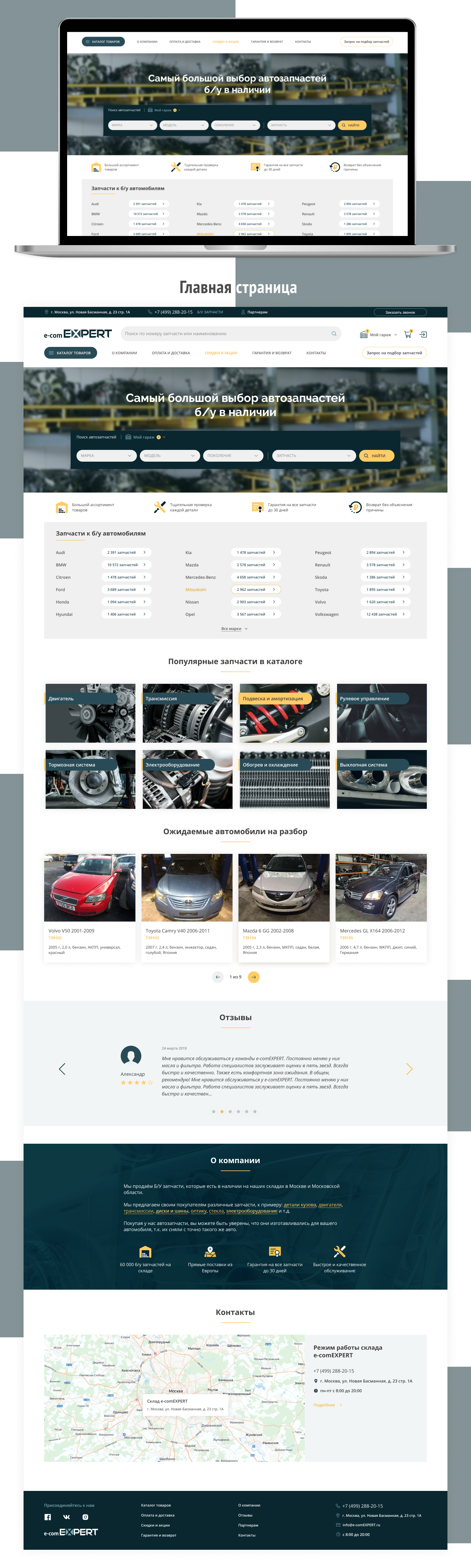Open the VK social icon in the footer
The width and height of the screenshot is (471, 1568).
[x=67, y=1517]
